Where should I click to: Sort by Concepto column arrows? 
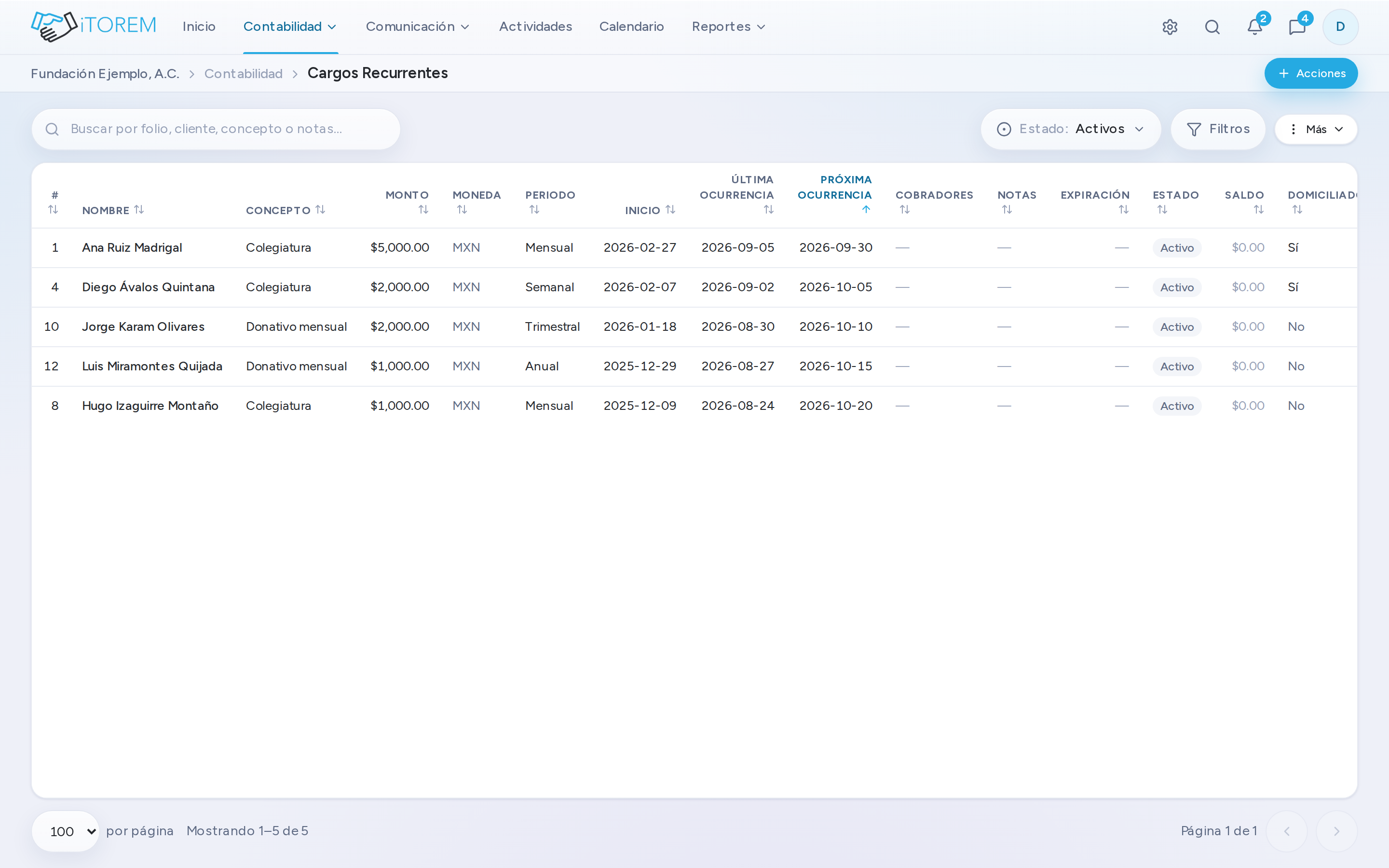click(x=320, y=210)
